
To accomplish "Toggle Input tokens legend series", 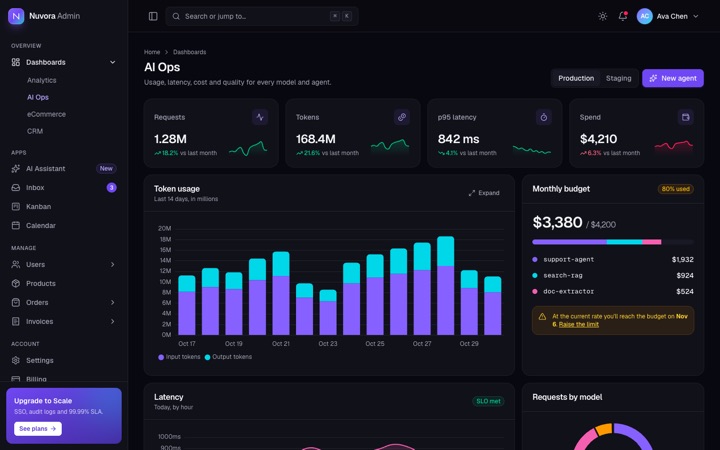I will [180, 357].
